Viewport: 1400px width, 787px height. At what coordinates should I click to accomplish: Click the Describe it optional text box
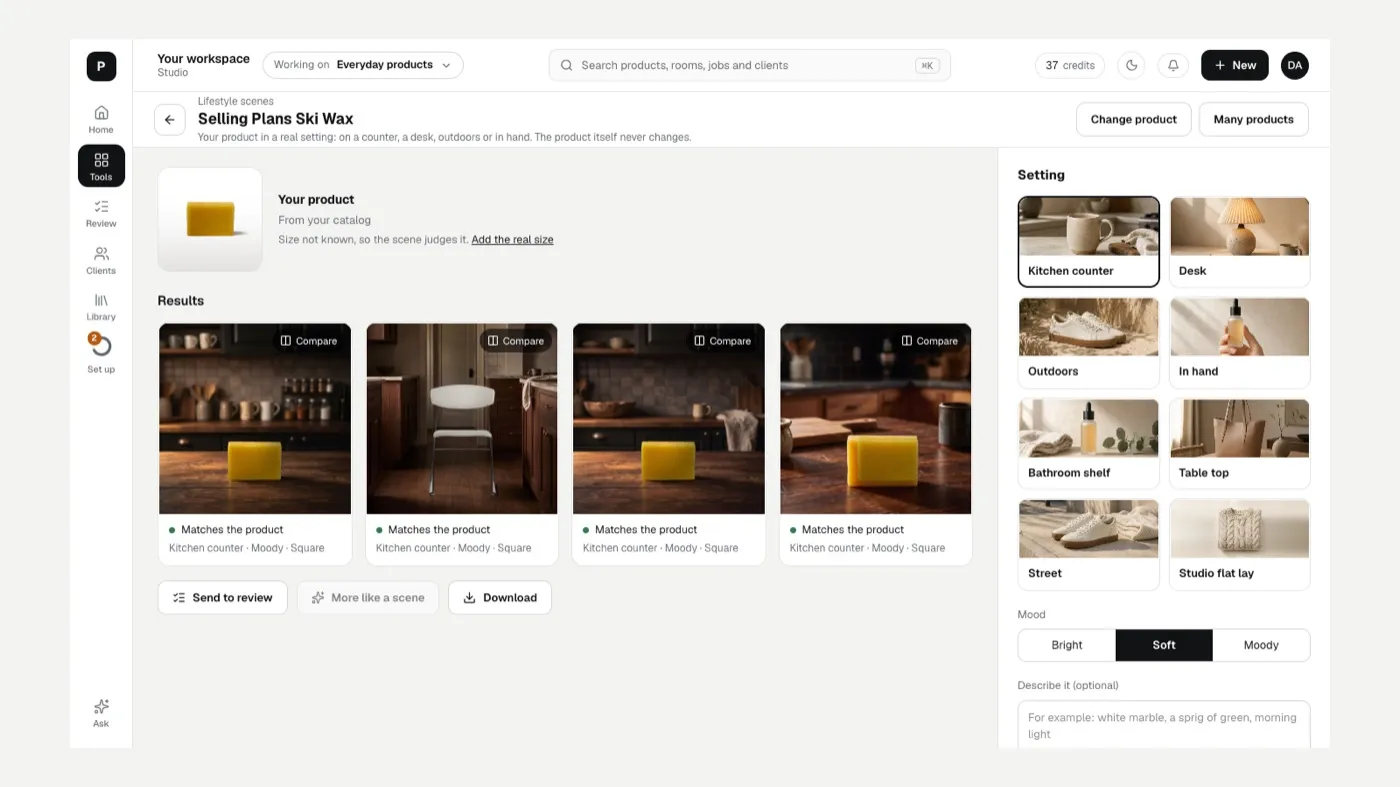point(1164,724)
